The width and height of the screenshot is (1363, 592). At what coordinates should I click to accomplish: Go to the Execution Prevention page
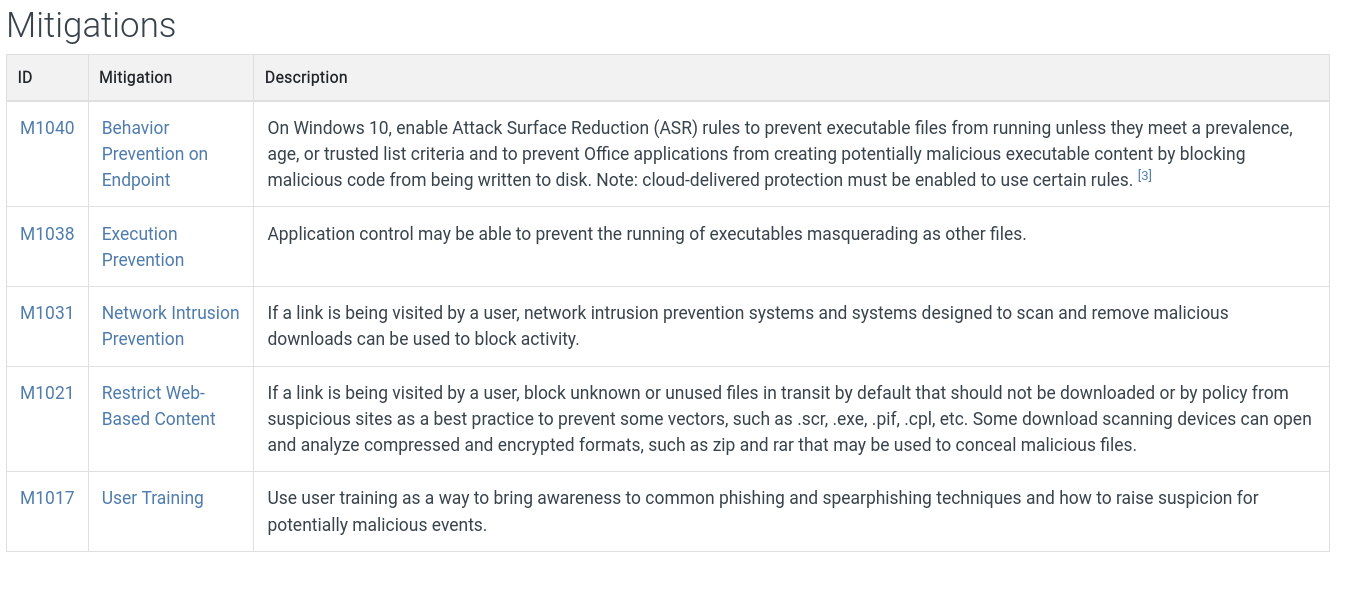coord(142,247)
